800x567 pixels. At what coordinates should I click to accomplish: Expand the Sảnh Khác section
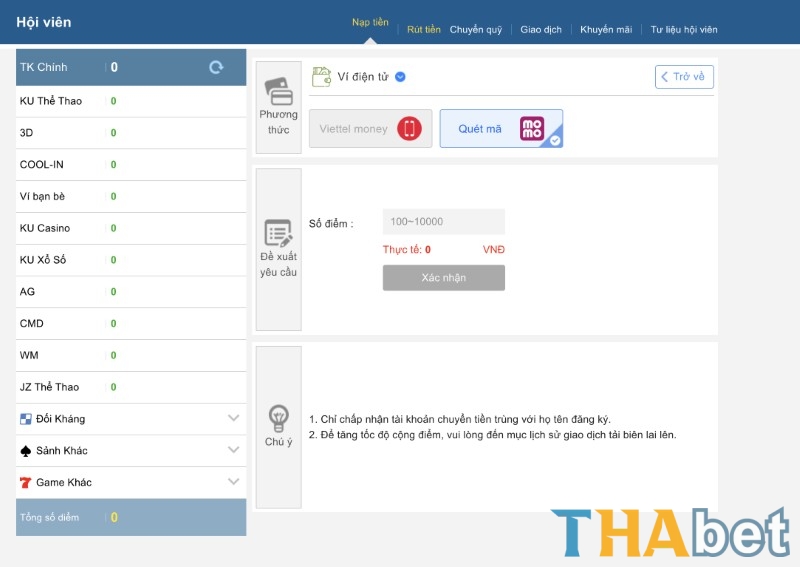point(233,450)
